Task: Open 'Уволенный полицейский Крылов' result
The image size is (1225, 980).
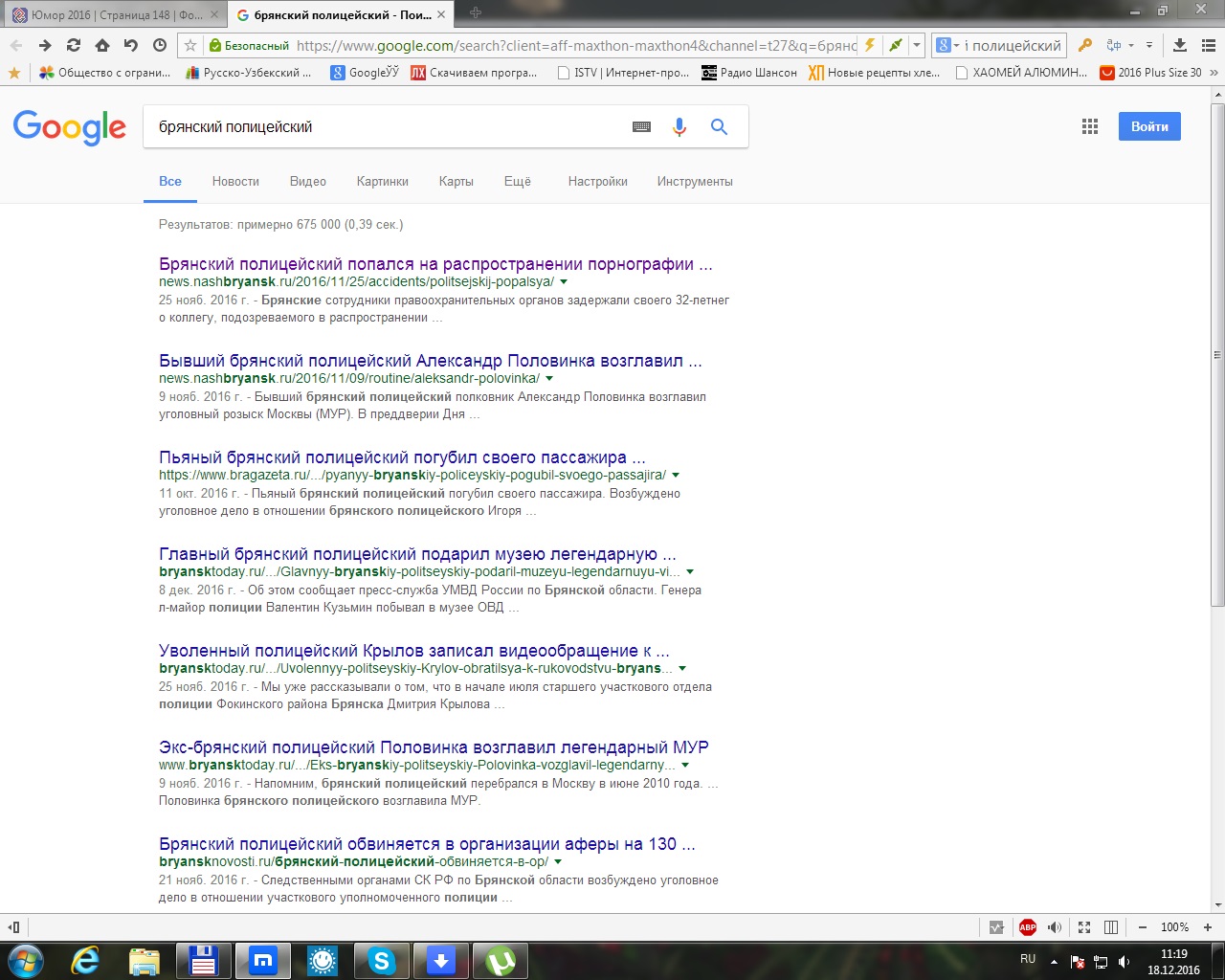Action: [414, 651]
